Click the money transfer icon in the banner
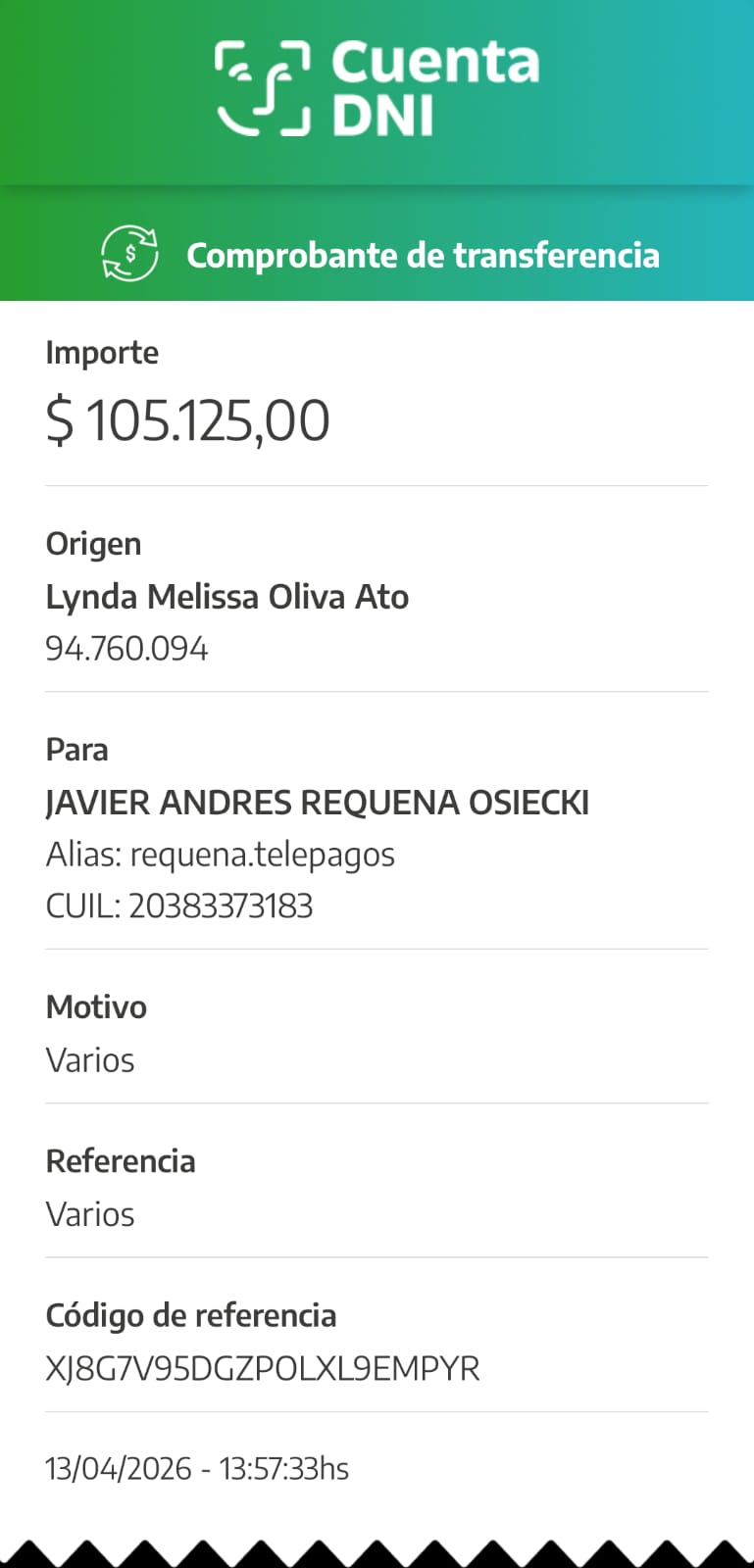Viewport: 754px width, 1568px height. point(129,253)
